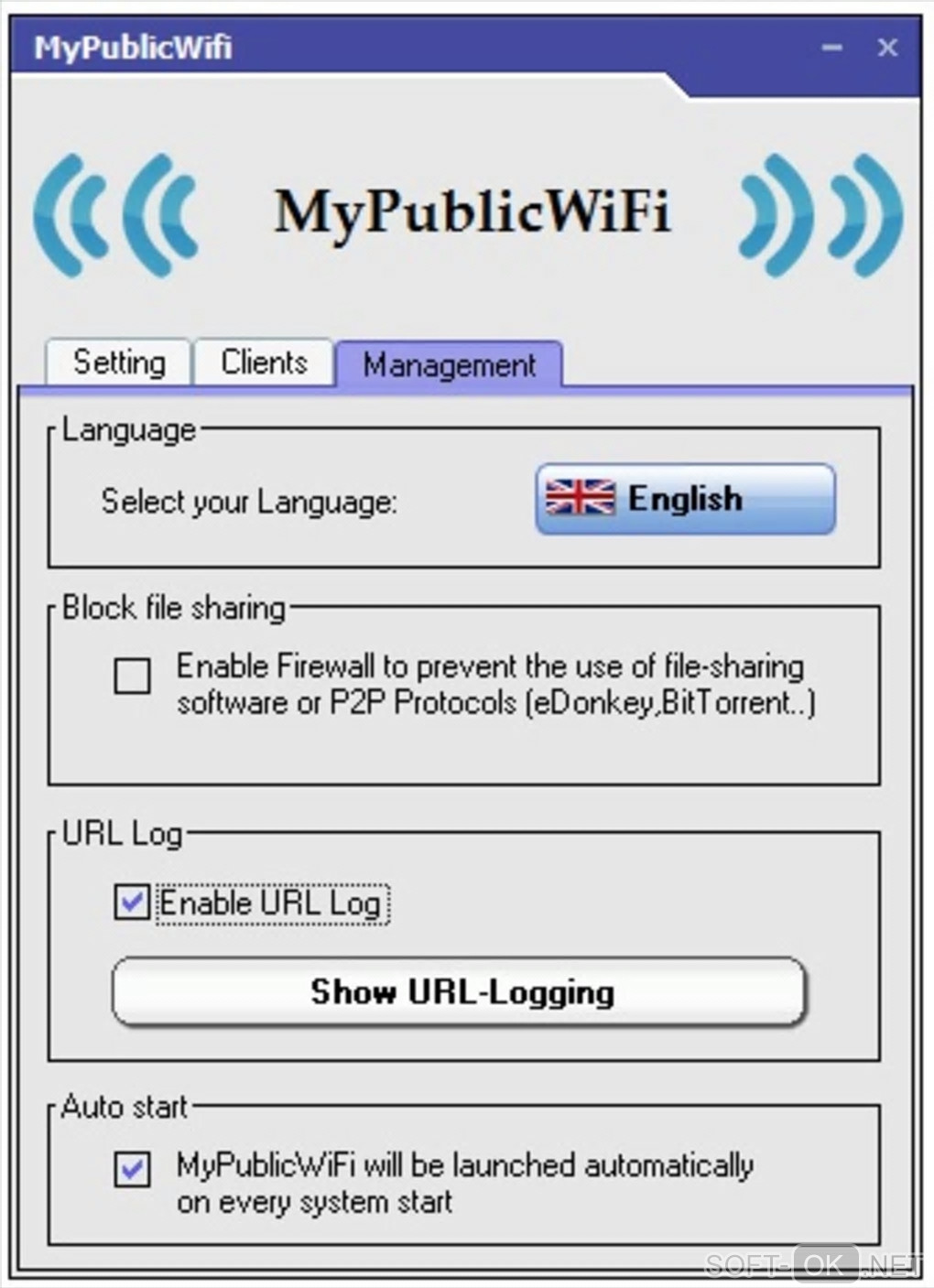Click the Select your Language label
The height and width of the screenshot is (1288, 934).
(x=249, y=502)
